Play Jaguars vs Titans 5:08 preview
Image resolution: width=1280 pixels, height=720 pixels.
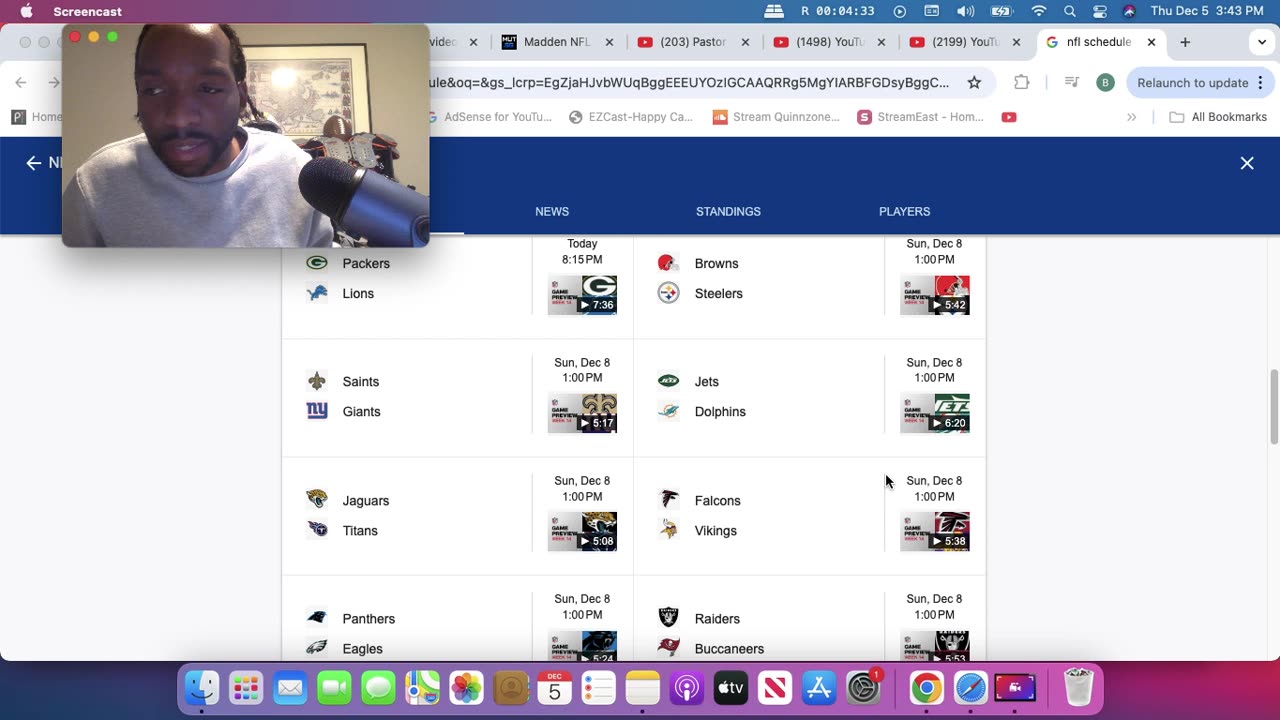(x=582, y=531)
